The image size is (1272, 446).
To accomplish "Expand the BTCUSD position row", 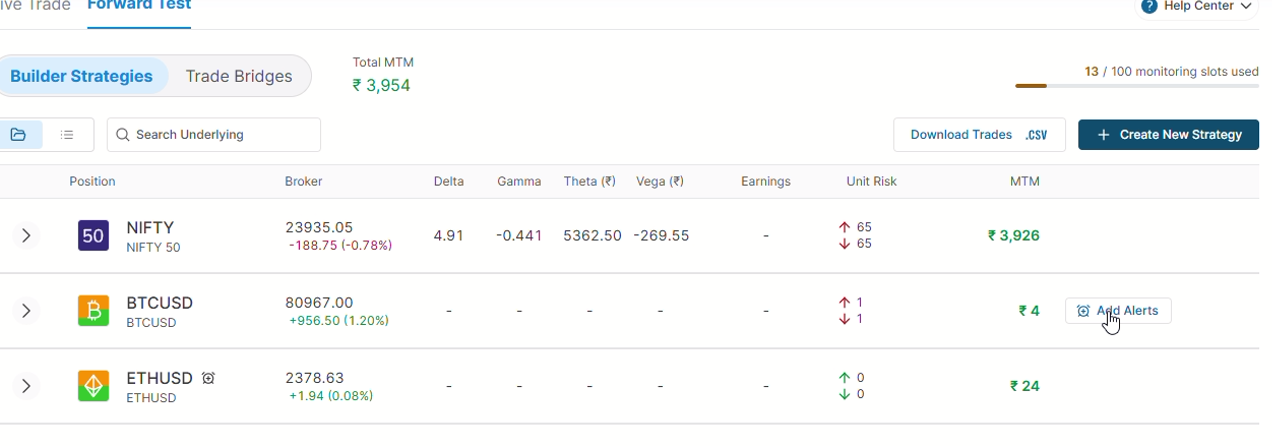I will (26, 311).
